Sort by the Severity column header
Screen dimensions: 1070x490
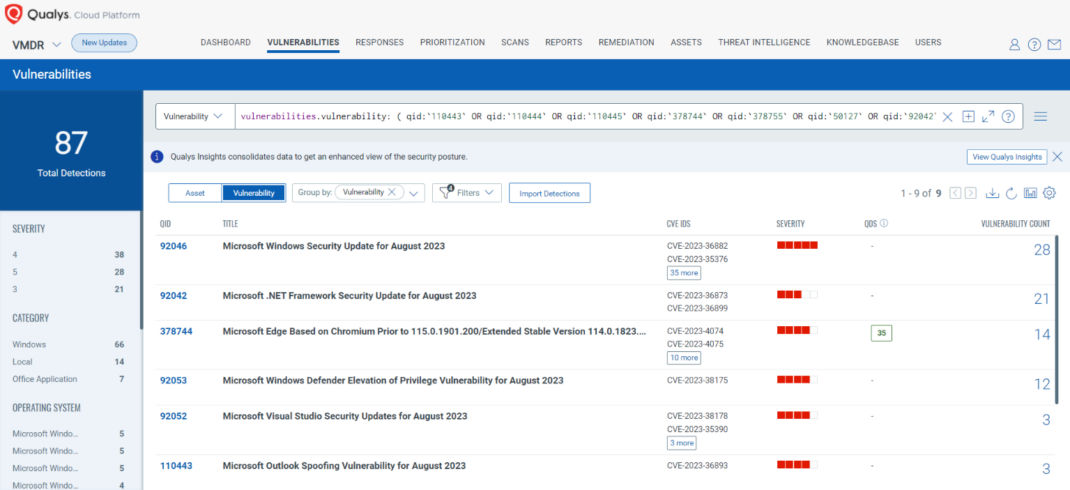point(790,224)
